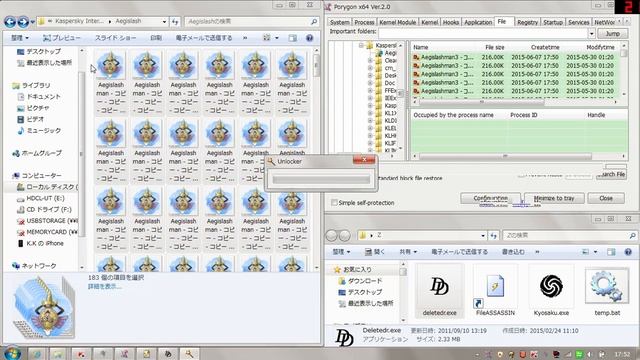
Task: Enable Simple self-protection checkbox
Action: pyautogui.click(x=334, y=203)
